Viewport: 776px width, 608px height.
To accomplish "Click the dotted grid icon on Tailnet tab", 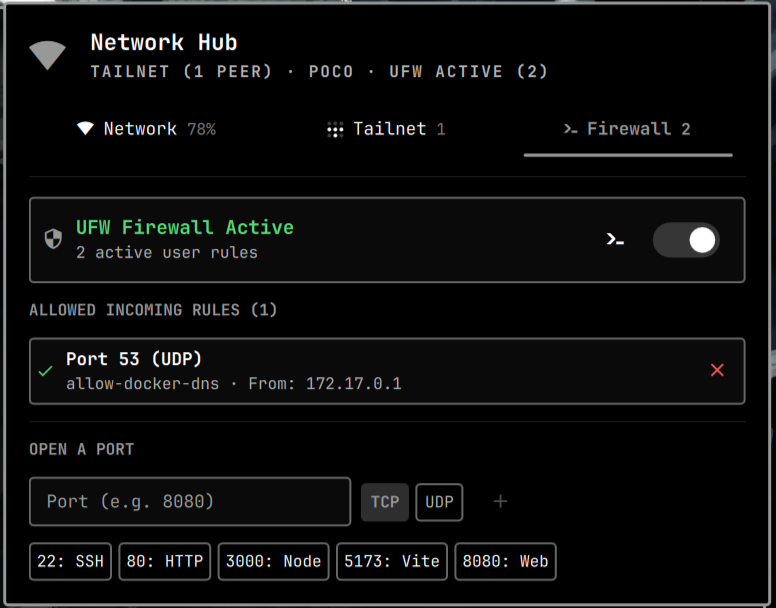I will click(335, 130).
